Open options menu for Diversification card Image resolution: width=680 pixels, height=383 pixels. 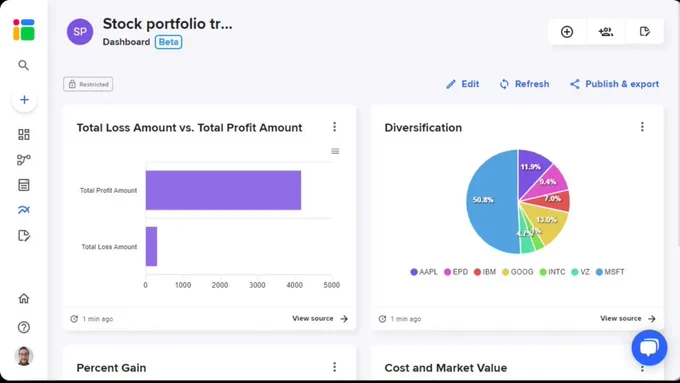click(642, 127)
